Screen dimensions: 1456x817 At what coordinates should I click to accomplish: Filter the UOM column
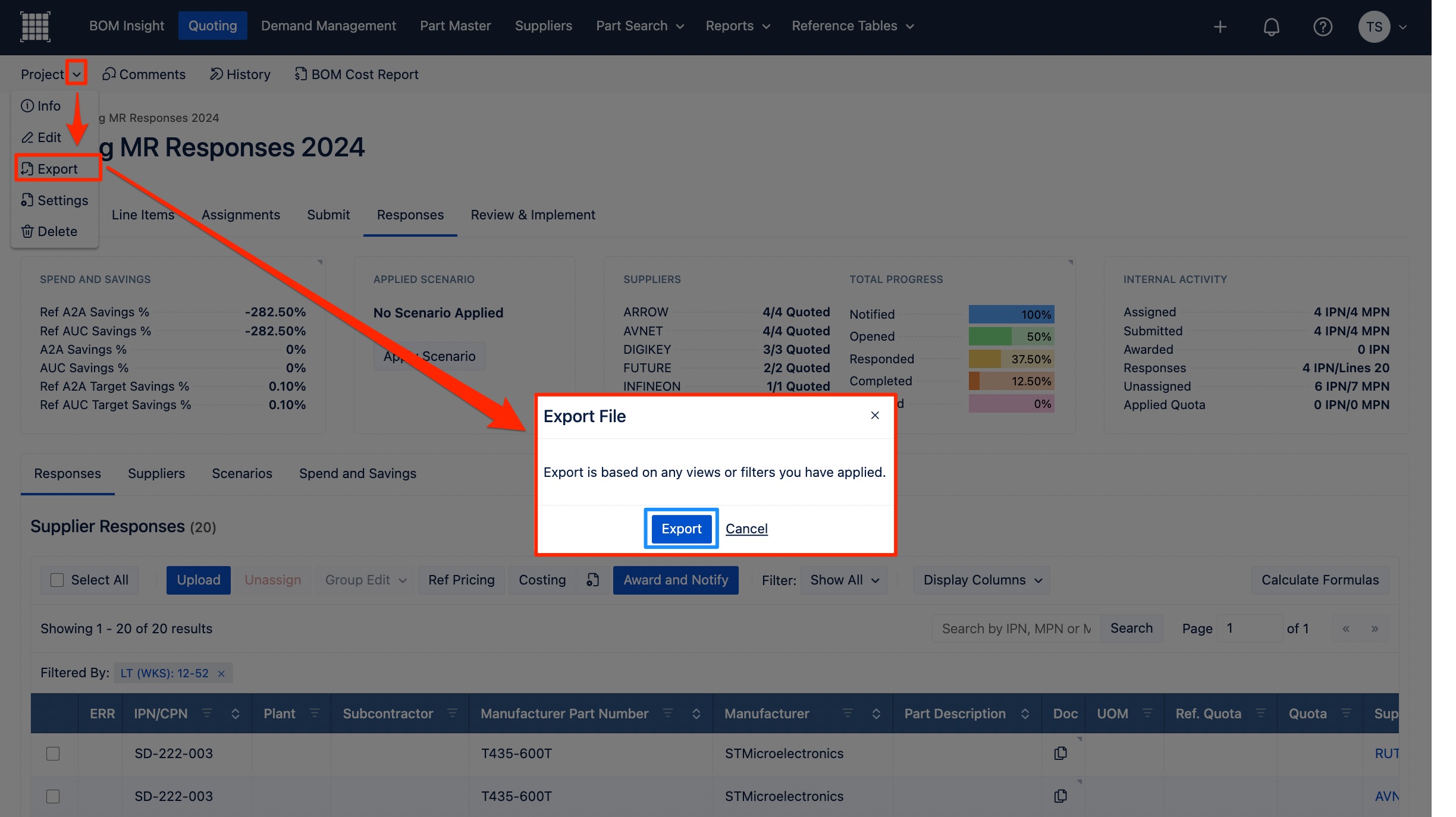point(1148,713)
